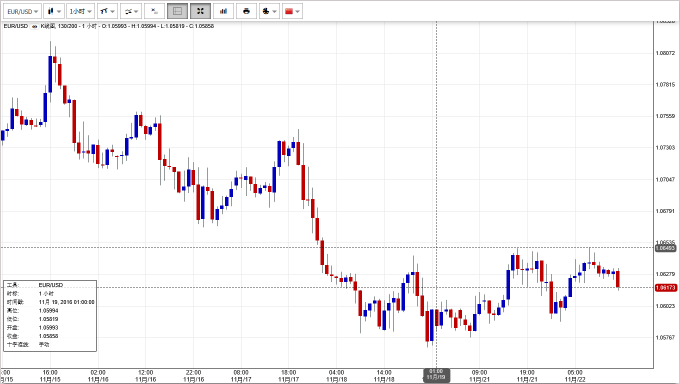Click the 1.05819 low value in data box
Image resolution: width=680 pixels, height=384 pixels.
pyautogui.click(x=48, y=319)
